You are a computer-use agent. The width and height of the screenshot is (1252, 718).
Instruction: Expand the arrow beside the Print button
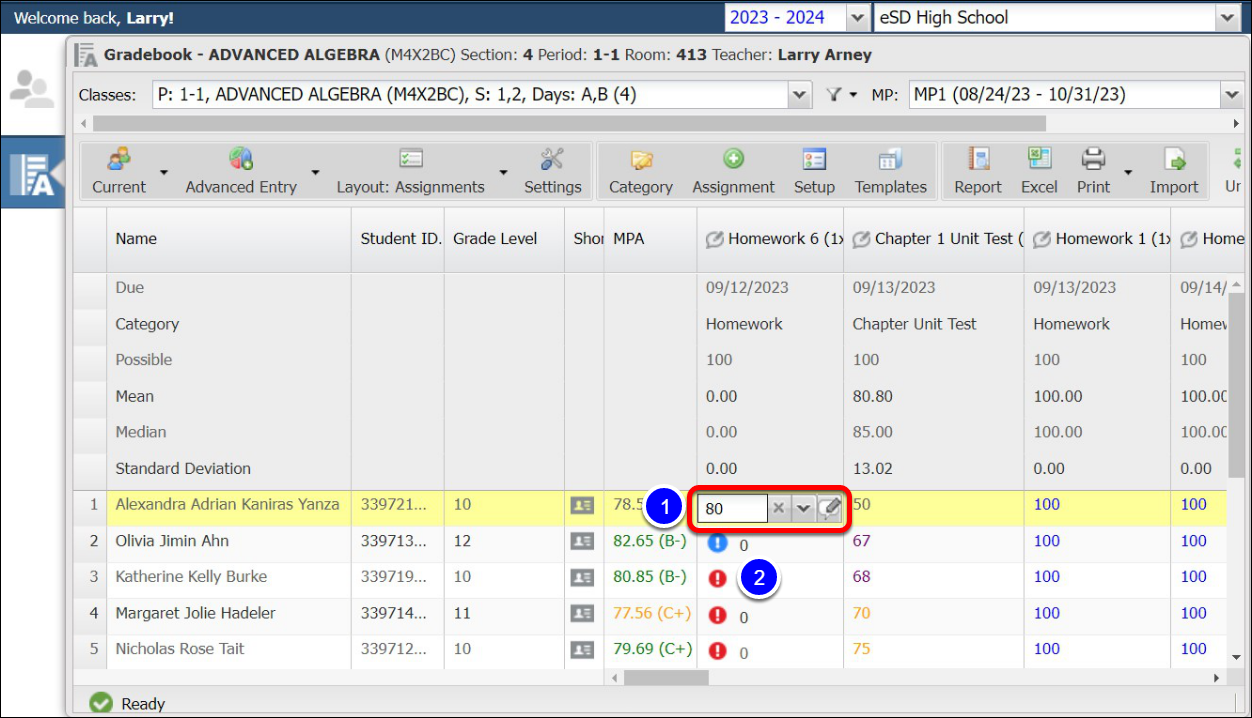tap(1128, 172)
